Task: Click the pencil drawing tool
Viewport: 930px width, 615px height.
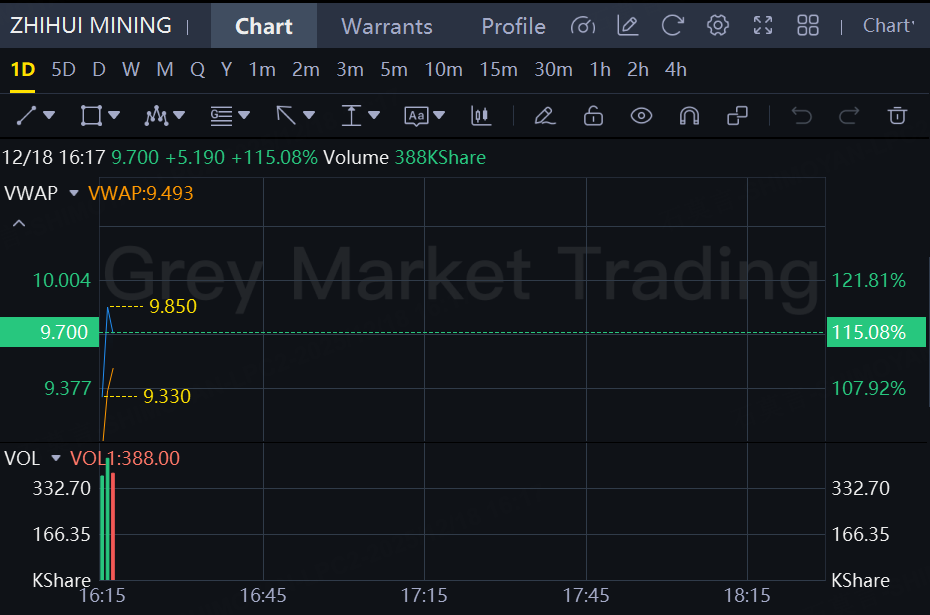Action: (545, 116)
